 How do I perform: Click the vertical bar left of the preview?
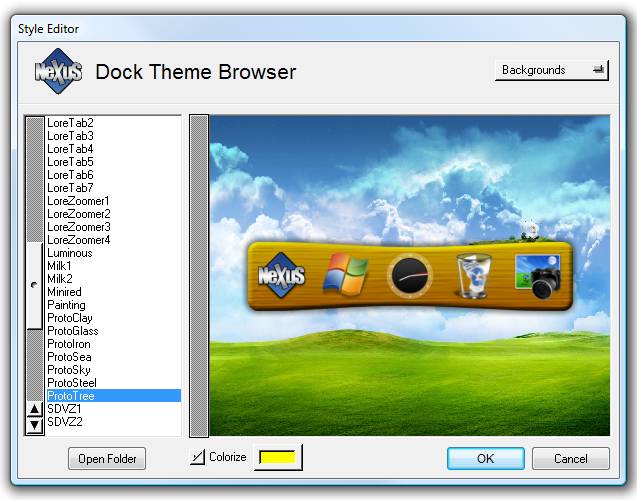pos(199,276)
